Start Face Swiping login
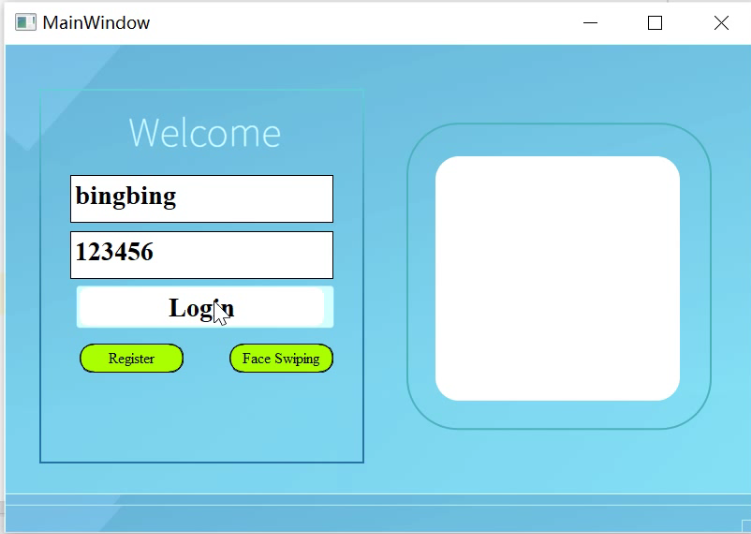 (x=281, y=358)
